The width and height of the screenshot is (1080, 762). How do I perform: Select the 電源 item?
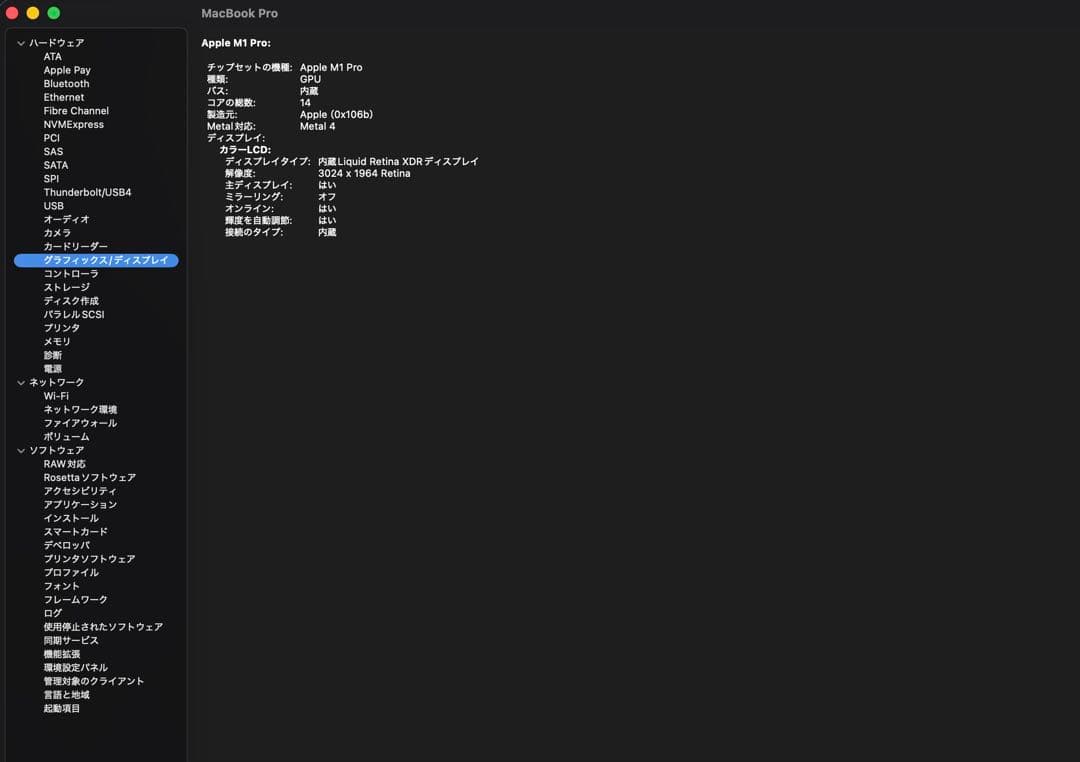(x=52, y=368)
